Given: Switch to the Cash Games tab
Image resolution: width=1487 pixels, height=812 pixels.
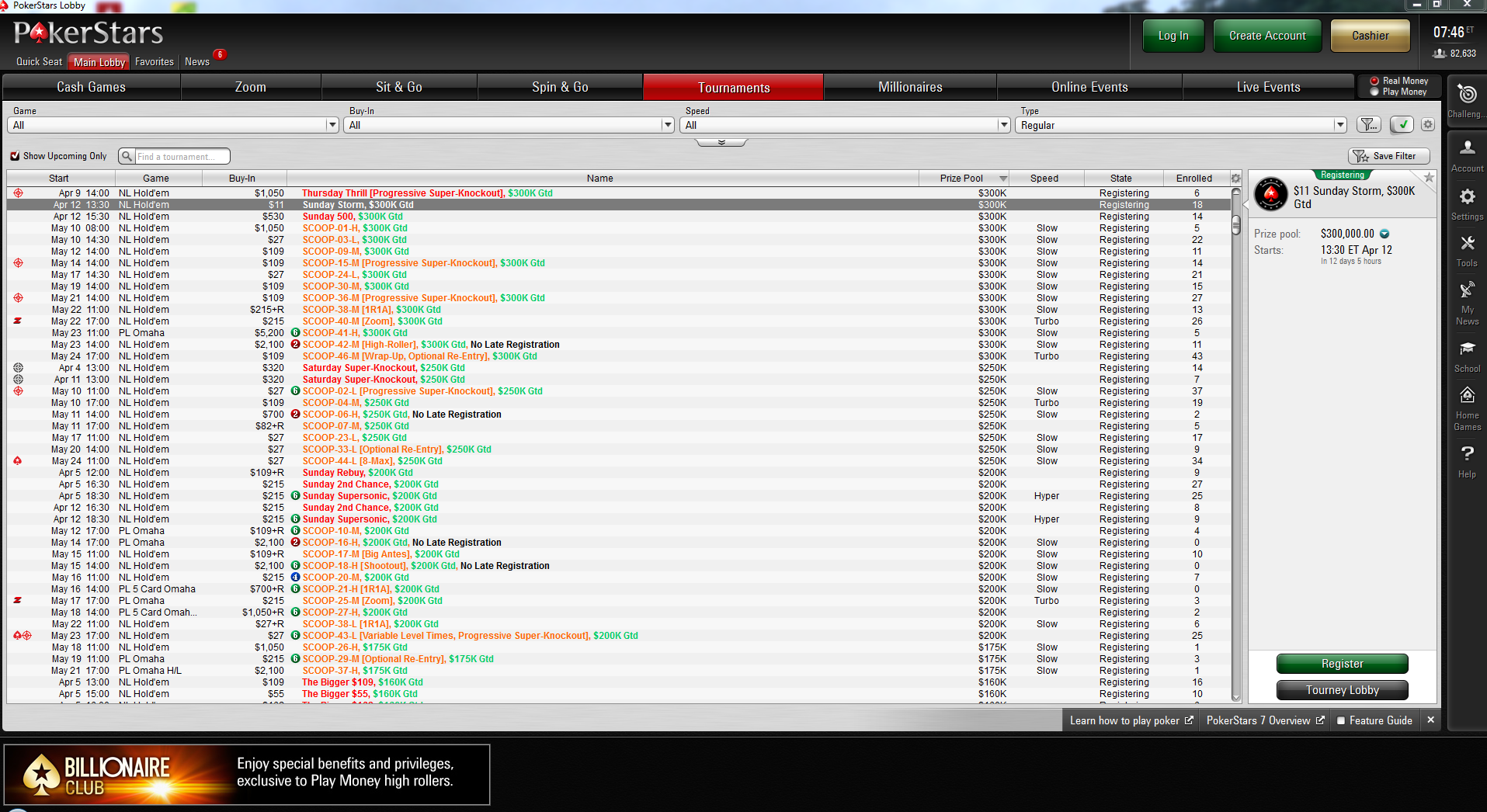Looking at the screenshot, I should tap(92, 87).
